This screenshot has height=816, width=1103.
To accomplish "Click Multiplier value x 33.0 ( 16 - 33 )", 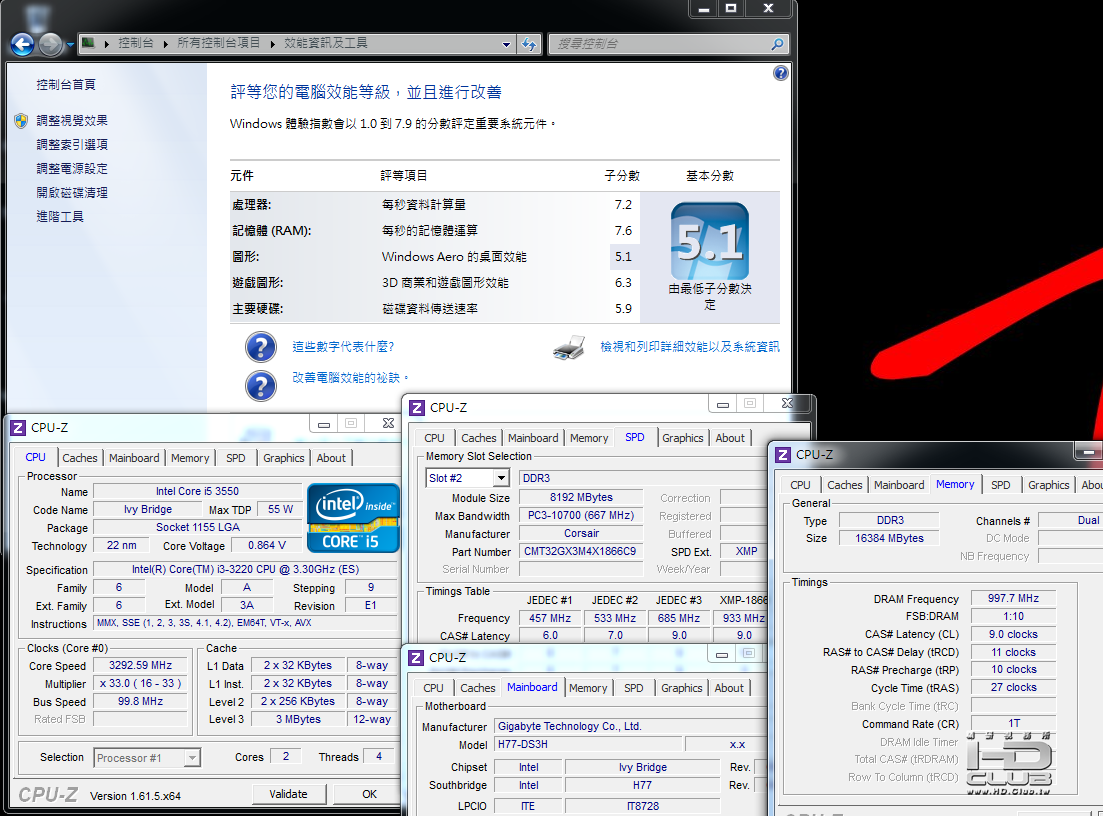I will click(x=141, y=683).
